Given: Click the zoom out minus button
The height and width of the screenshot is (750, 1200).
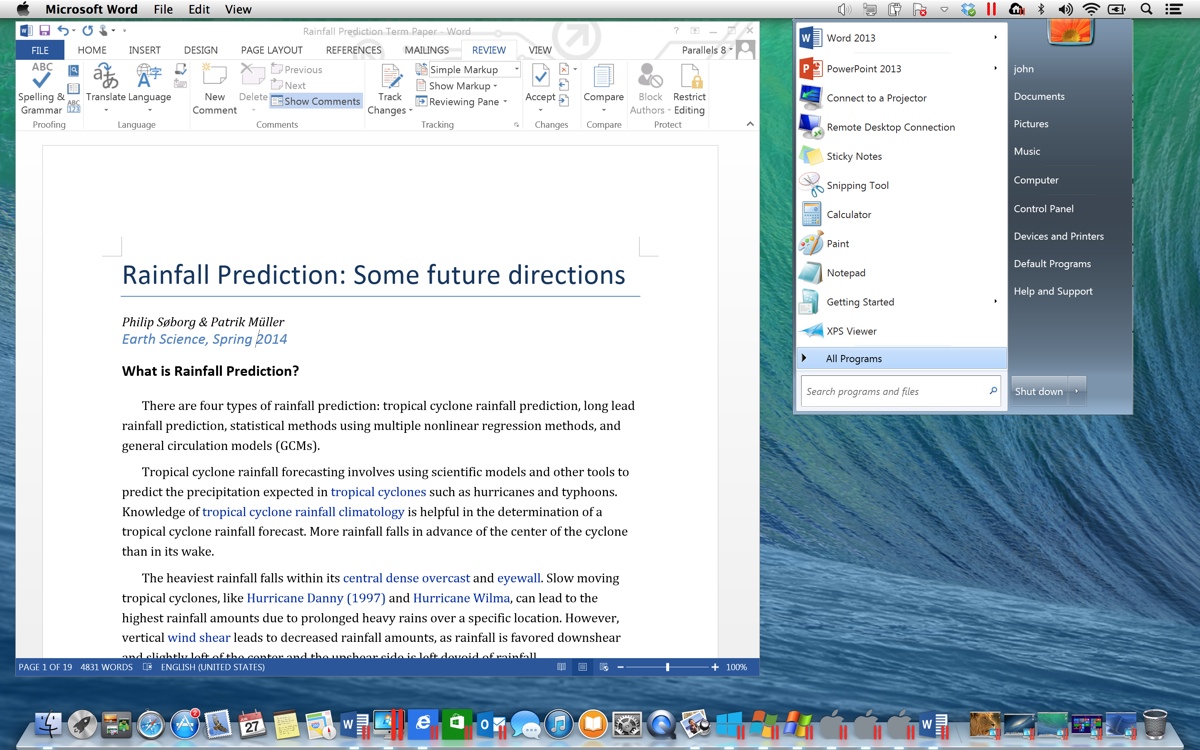Looking at the screenshot, I should pos(620,667).
